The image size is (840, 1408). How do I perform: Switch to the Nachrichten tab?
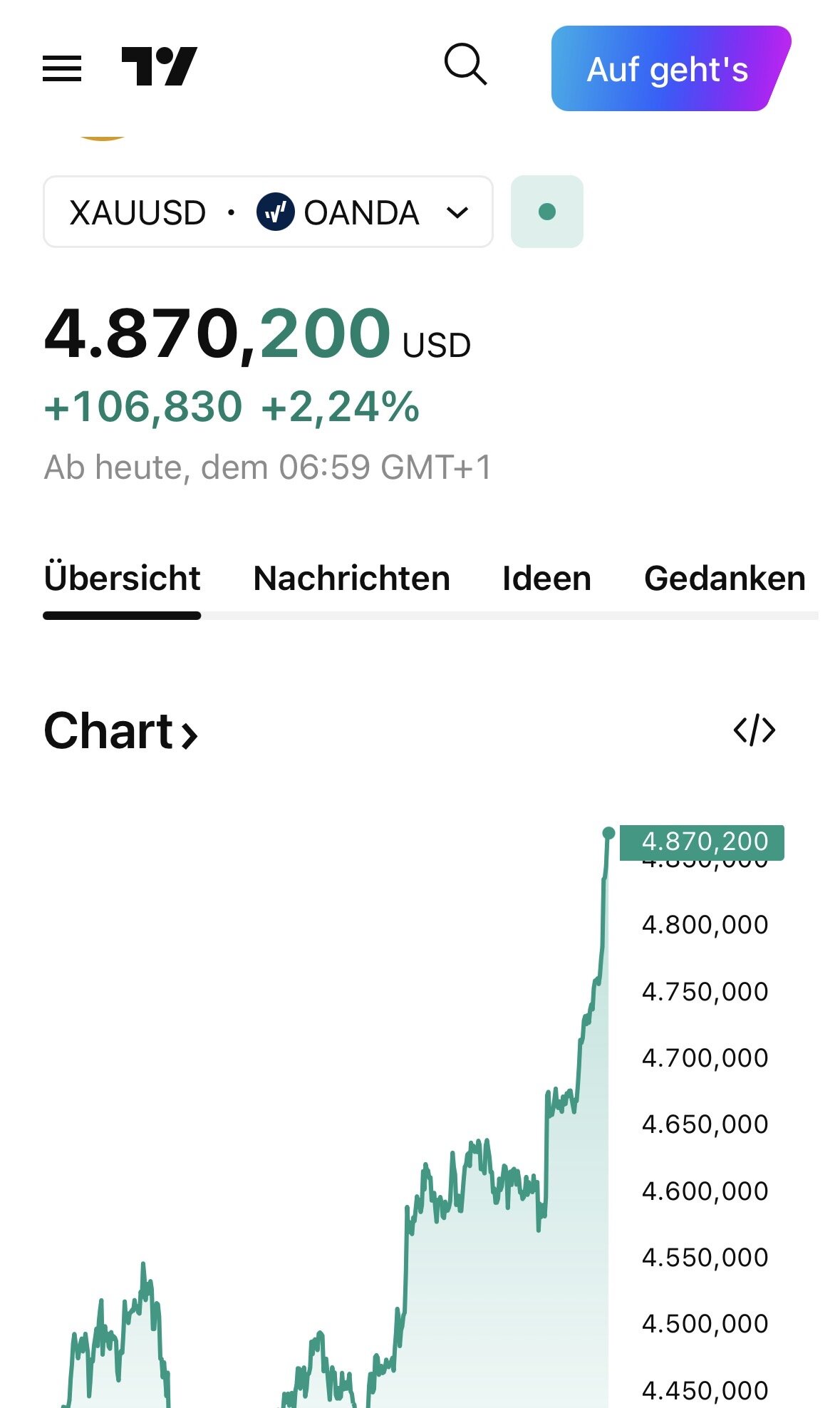(351, 579)
